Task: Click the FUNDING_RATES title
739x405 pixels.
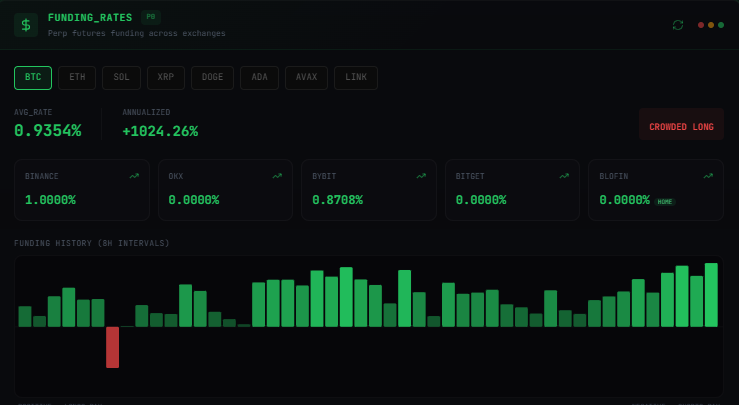Action: [x=90, y=17]
